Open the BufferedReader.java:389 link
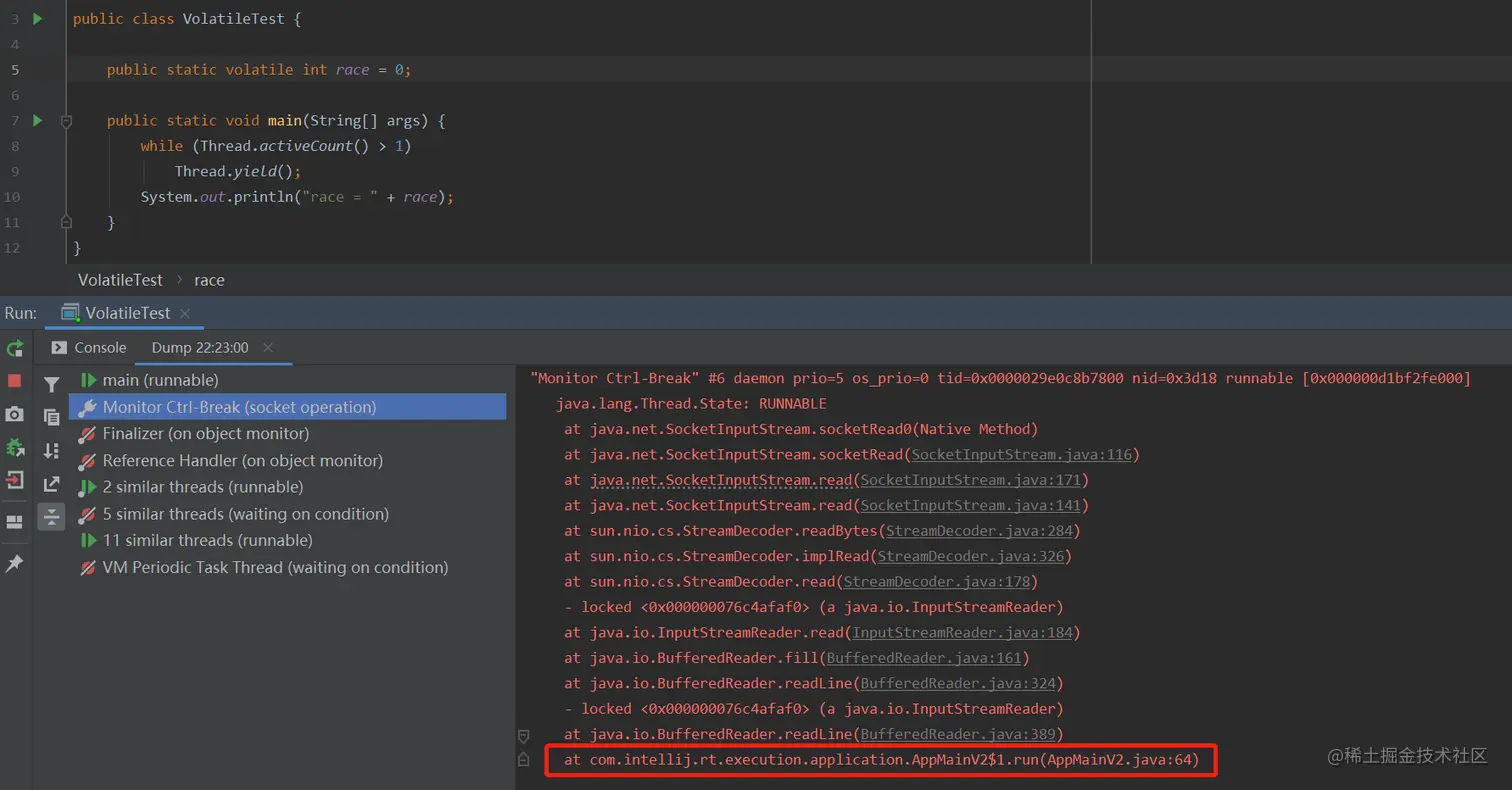This screenshot has height=790, width=1512. (x=957, y=734)
